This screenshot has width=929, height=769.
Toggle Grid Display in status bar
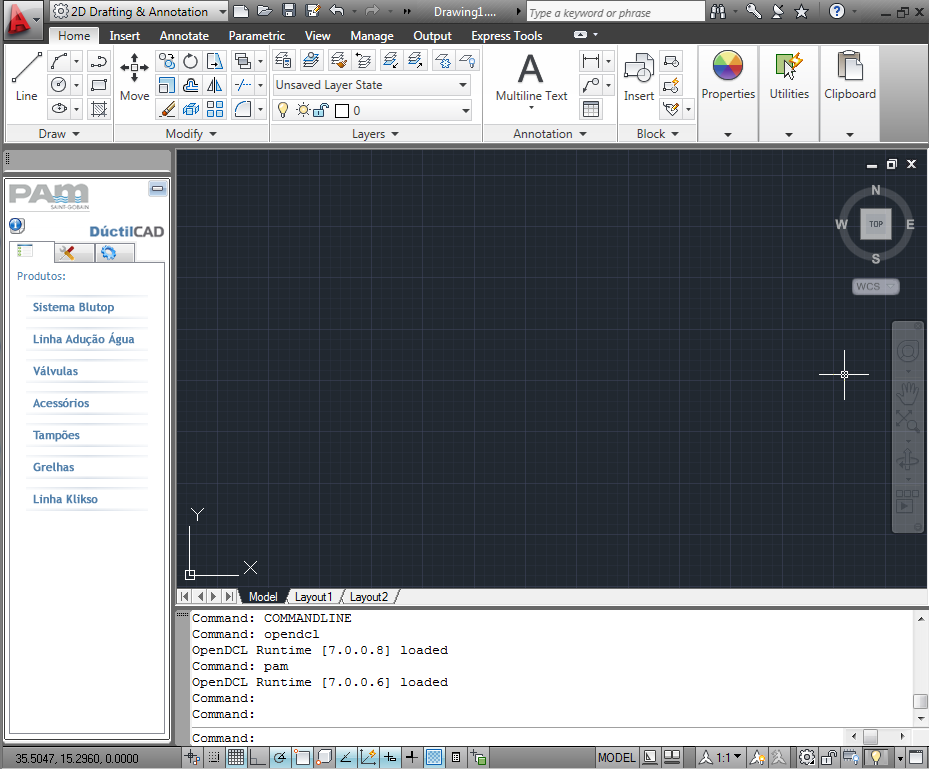coord(235,757)
